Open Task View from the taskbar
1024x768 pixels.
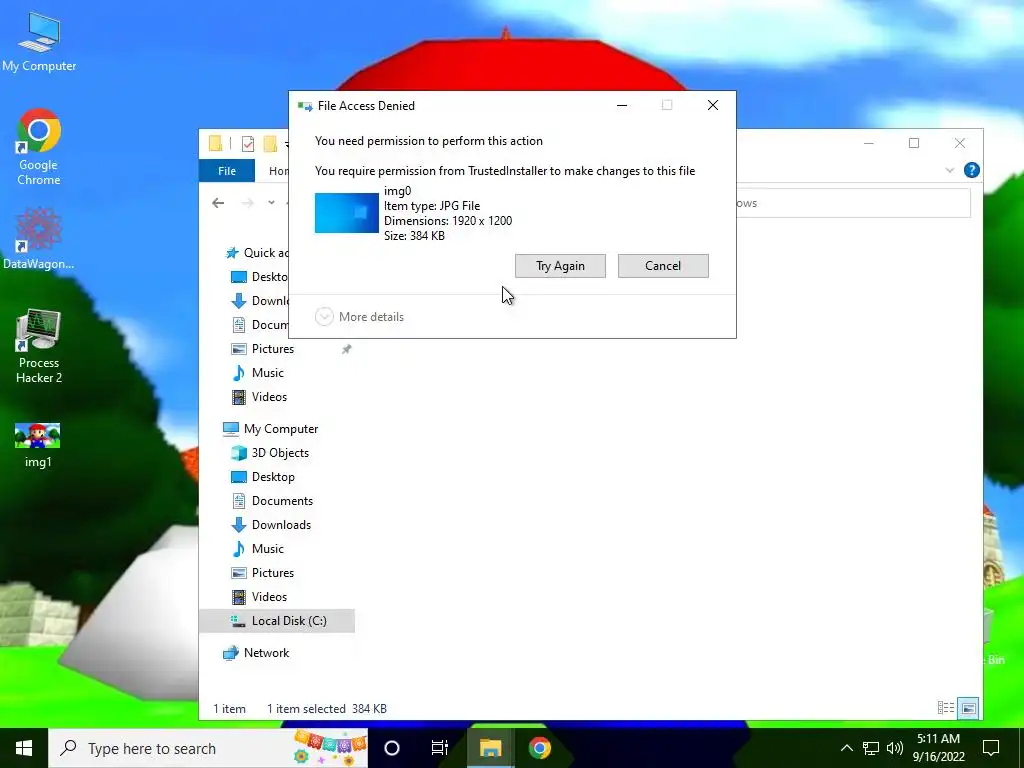[x=440, y=748]
